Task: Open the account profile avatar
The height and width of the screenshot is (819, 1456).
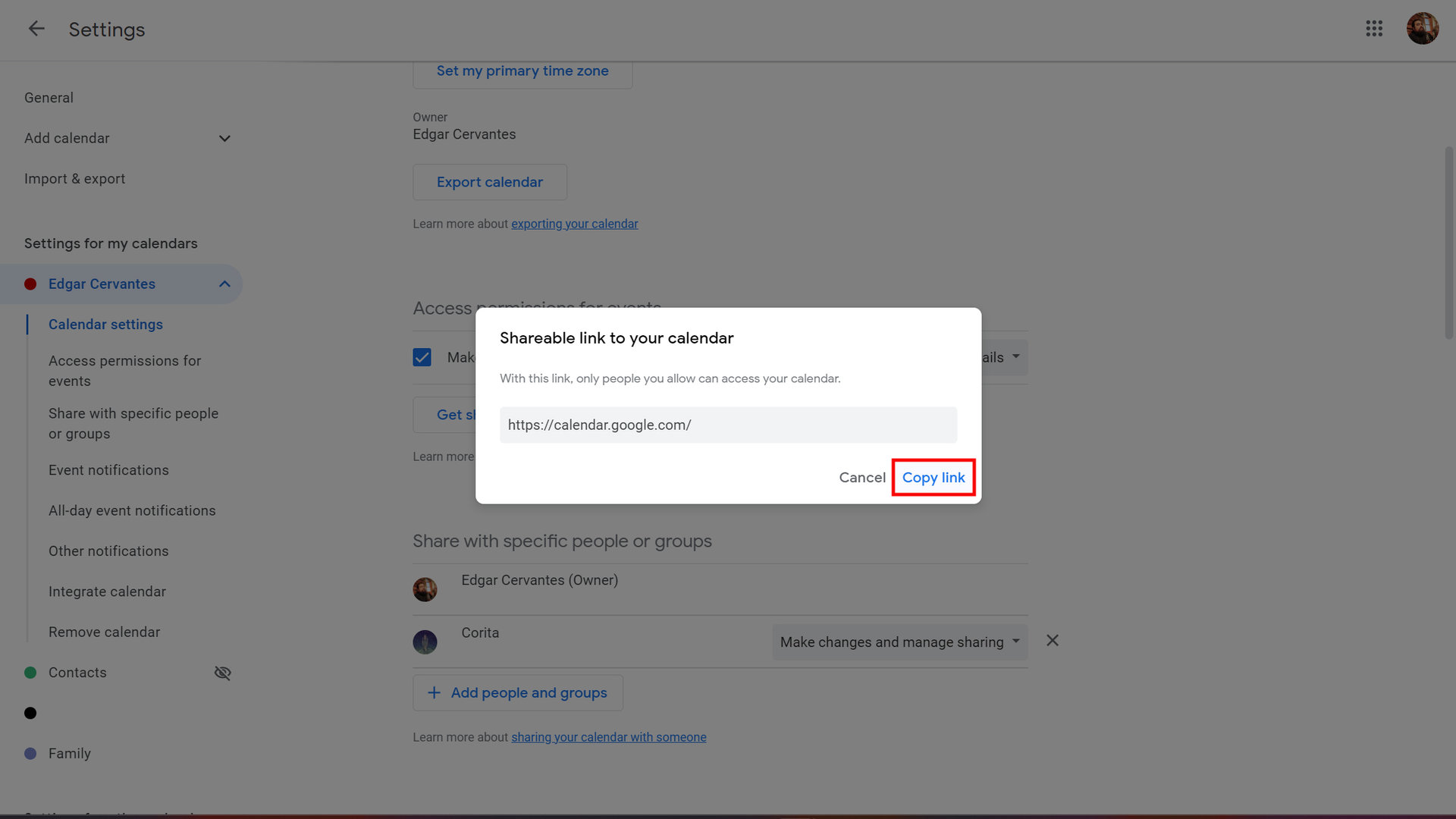Action: 1422,29
